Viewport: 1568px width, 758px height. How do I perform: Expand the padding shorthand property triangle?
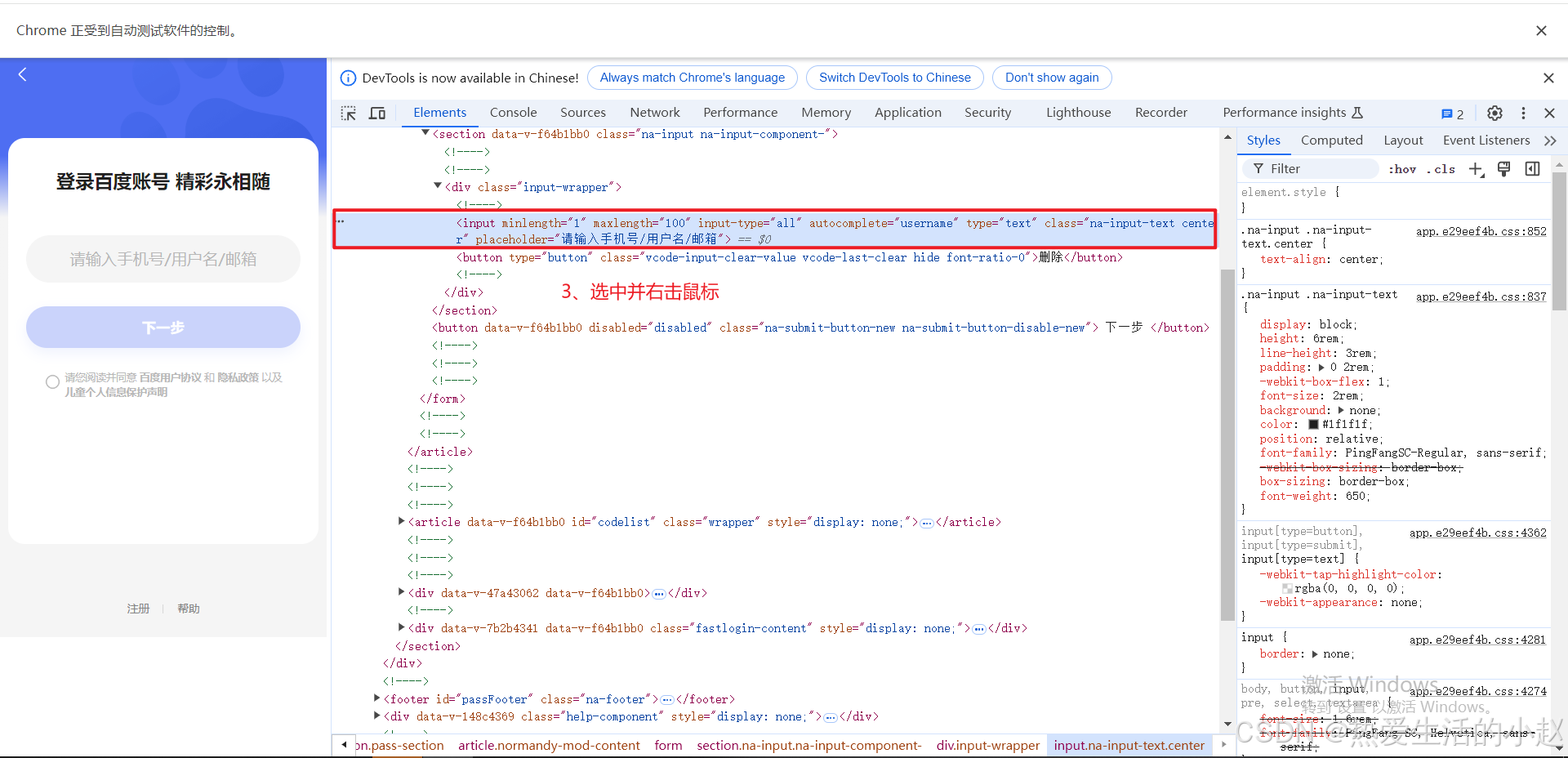click(x=1321, y=368)
